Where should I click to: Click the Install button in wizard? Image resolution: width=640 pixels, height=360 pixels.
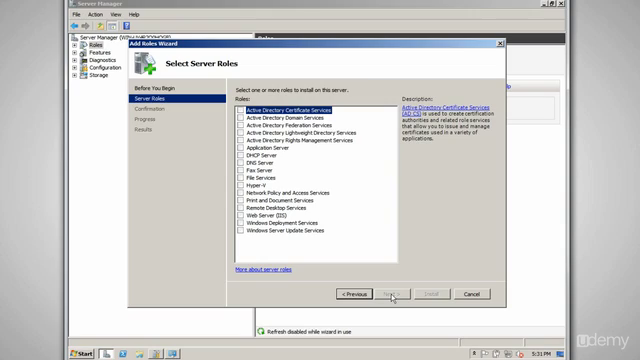[x=432, y=294]
